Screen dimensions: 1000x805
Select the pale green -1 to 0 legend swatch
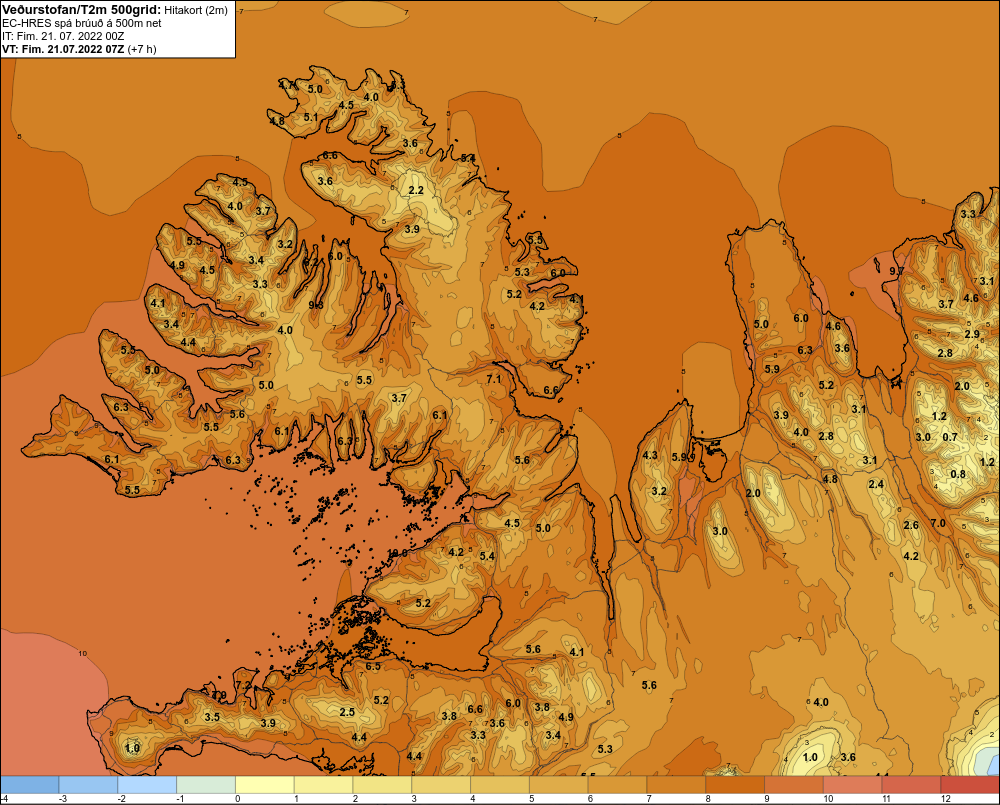(x=206, y=785)
